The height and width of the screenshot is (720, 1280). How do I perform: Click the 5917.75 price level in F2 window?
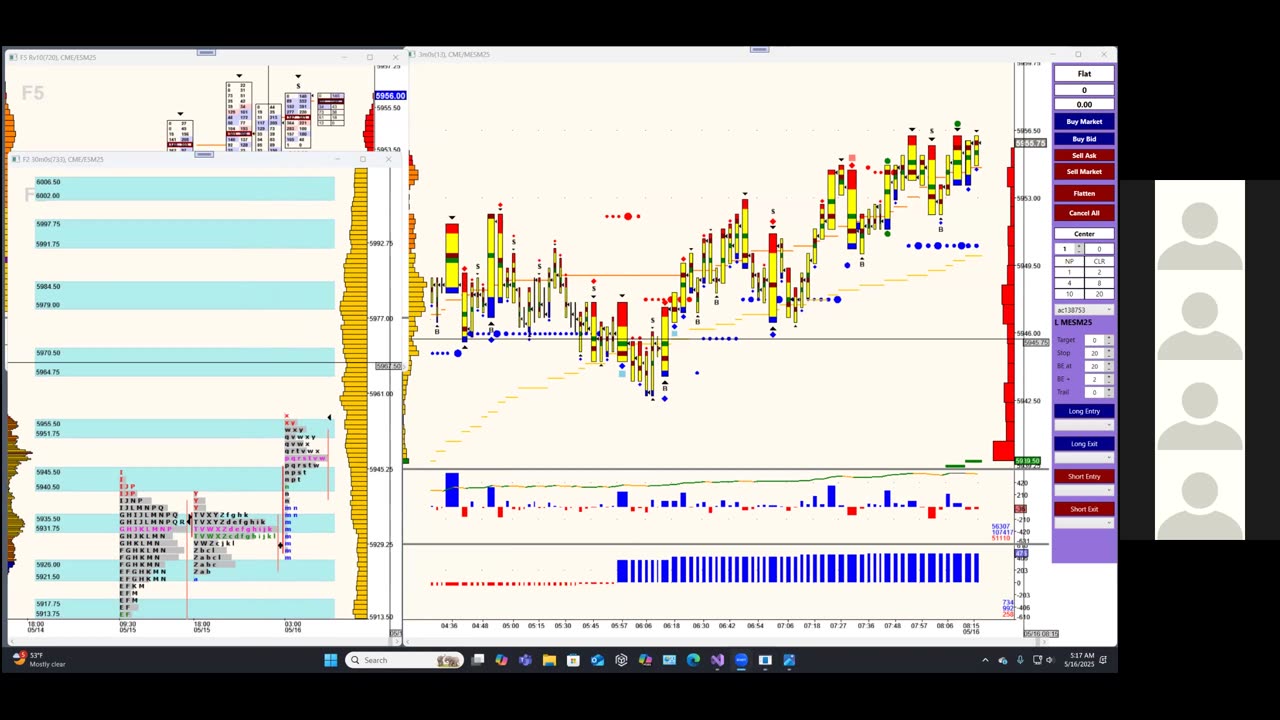[x=48, y=604]
